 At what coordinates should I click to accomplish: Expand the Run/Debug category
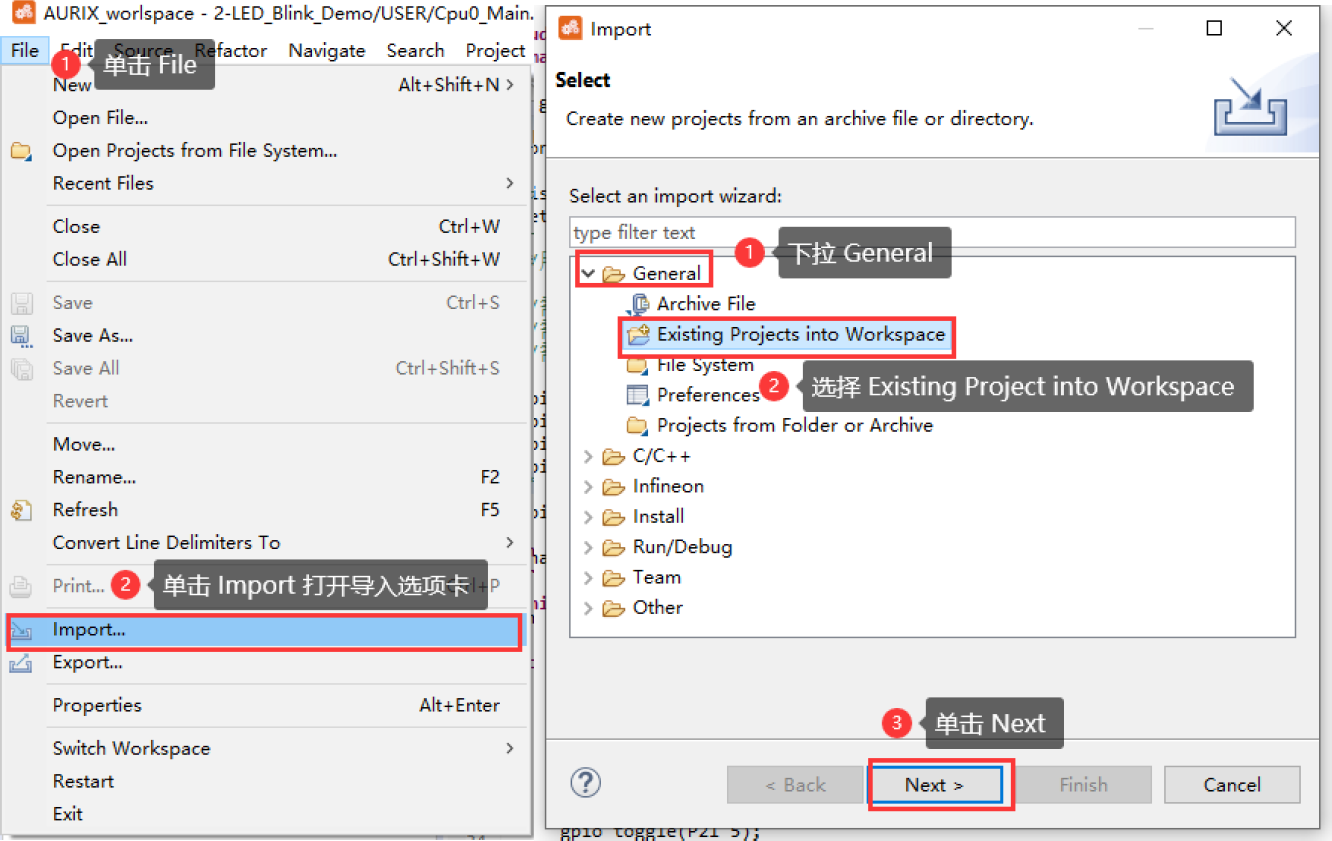tap(588, 548)
